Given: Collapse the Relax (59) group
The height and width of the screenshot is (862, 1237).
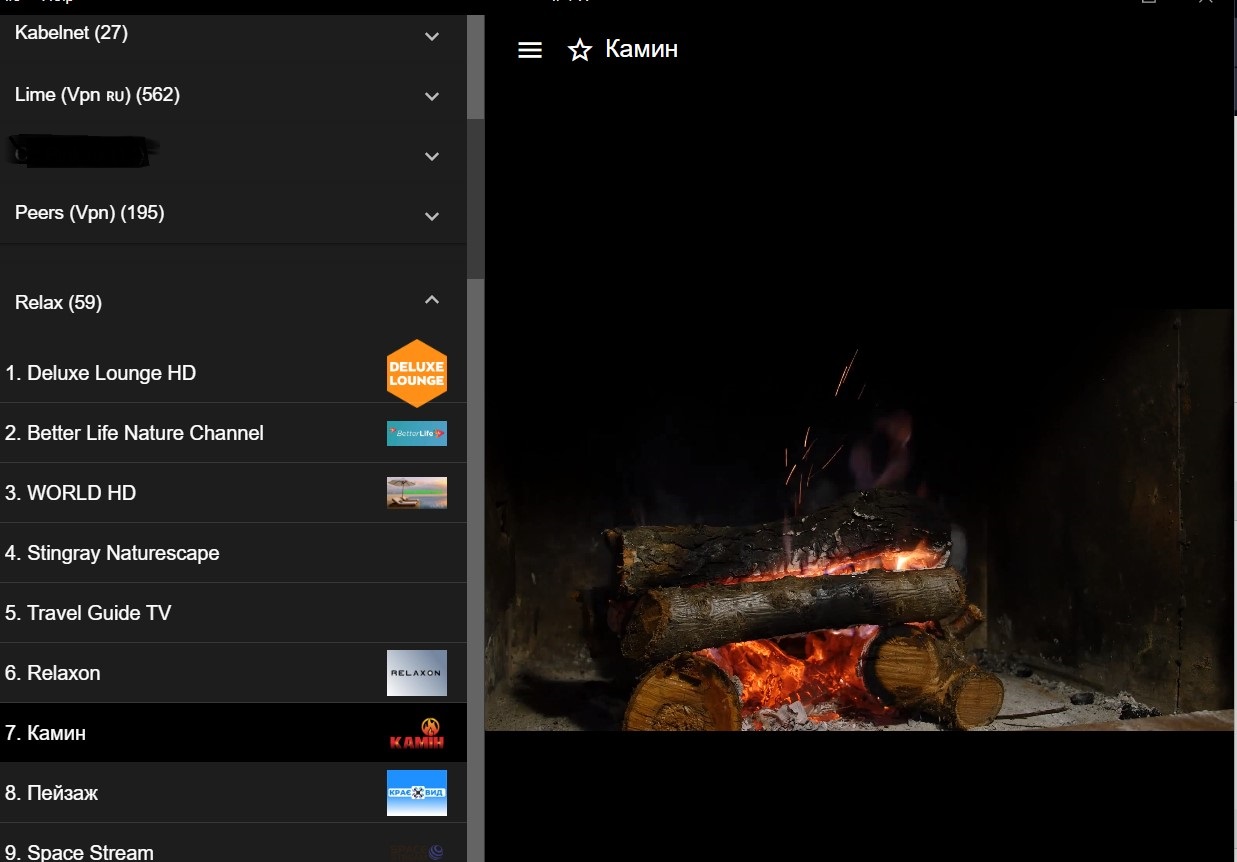Looking at the screenshot, I should pos(432,300).
